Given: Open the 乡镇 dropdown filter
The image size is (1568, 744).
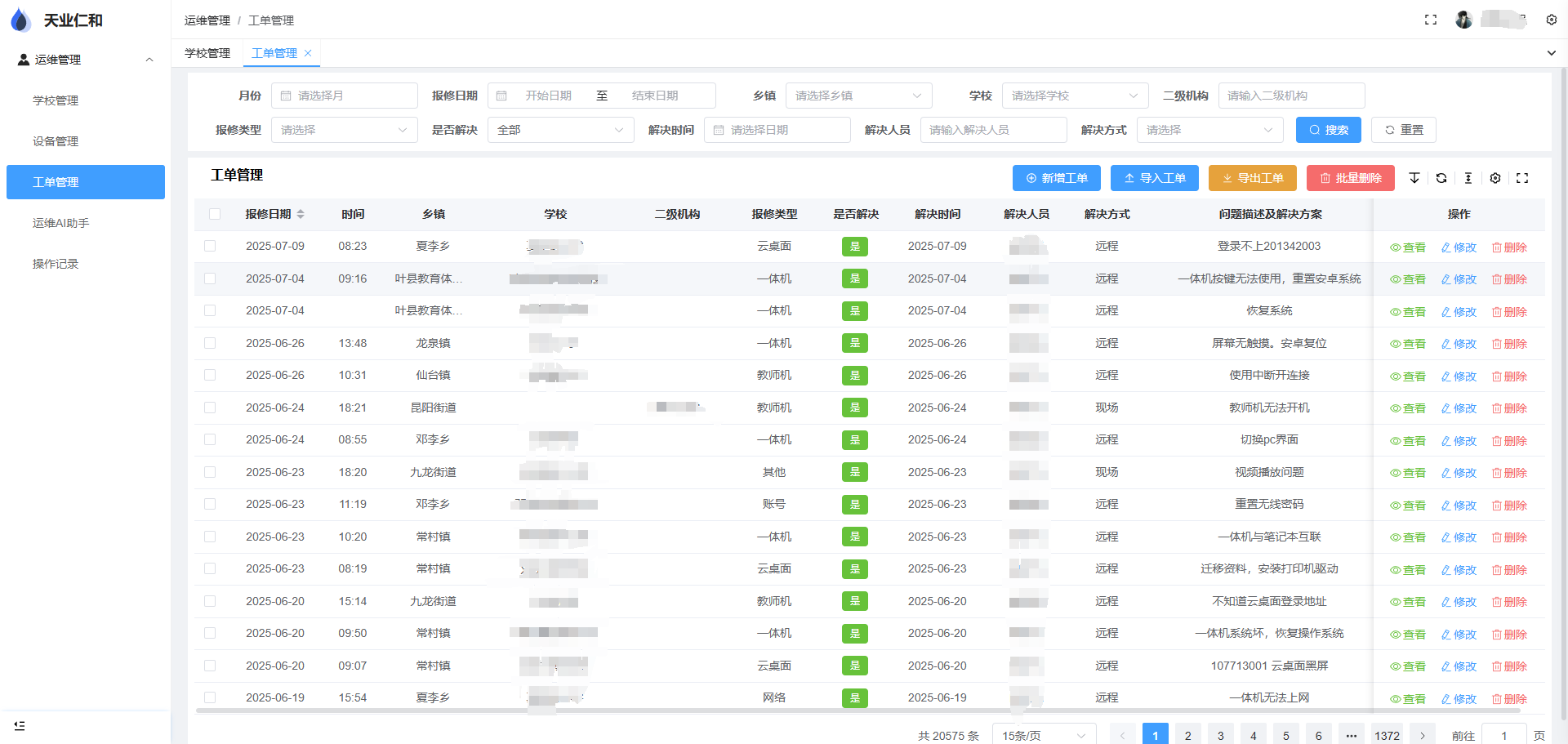Looking at the screenshot, I should click(858, 96).
